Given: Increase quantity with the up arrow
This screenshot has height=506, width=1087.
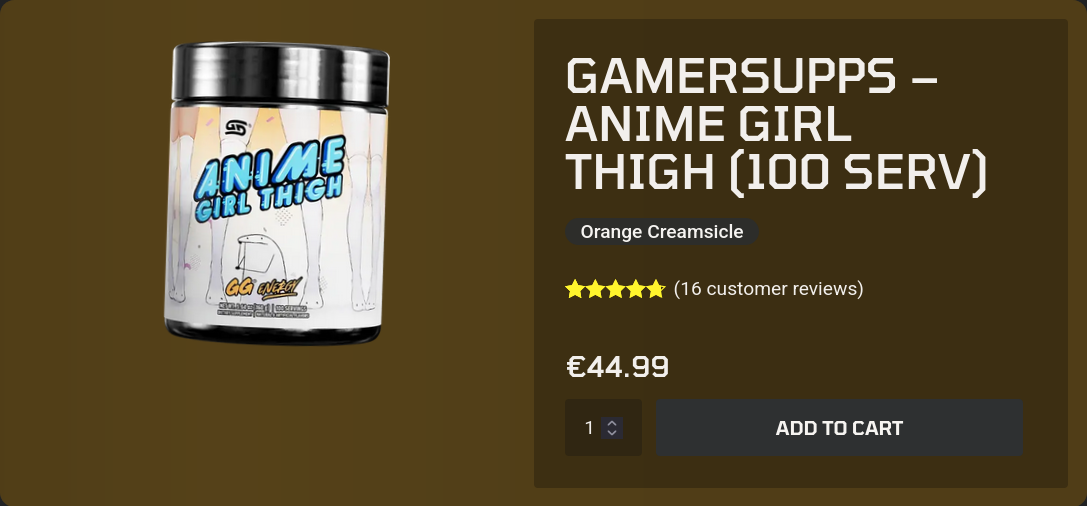Looking at the screenshot, I should [x=612, y=423].
